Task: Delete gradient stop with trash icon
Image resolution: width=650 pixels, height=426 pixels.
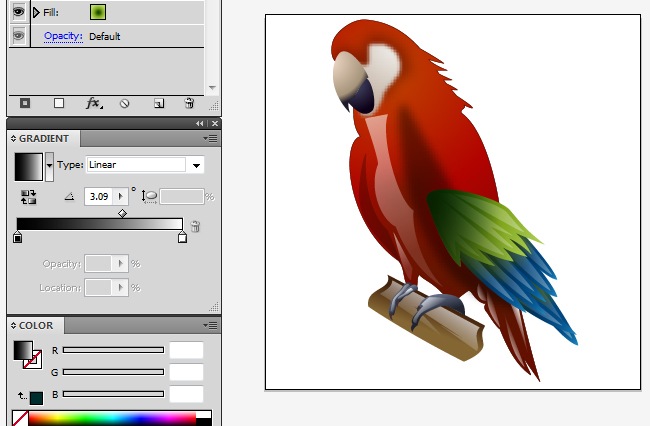Action: click(196, 227)
